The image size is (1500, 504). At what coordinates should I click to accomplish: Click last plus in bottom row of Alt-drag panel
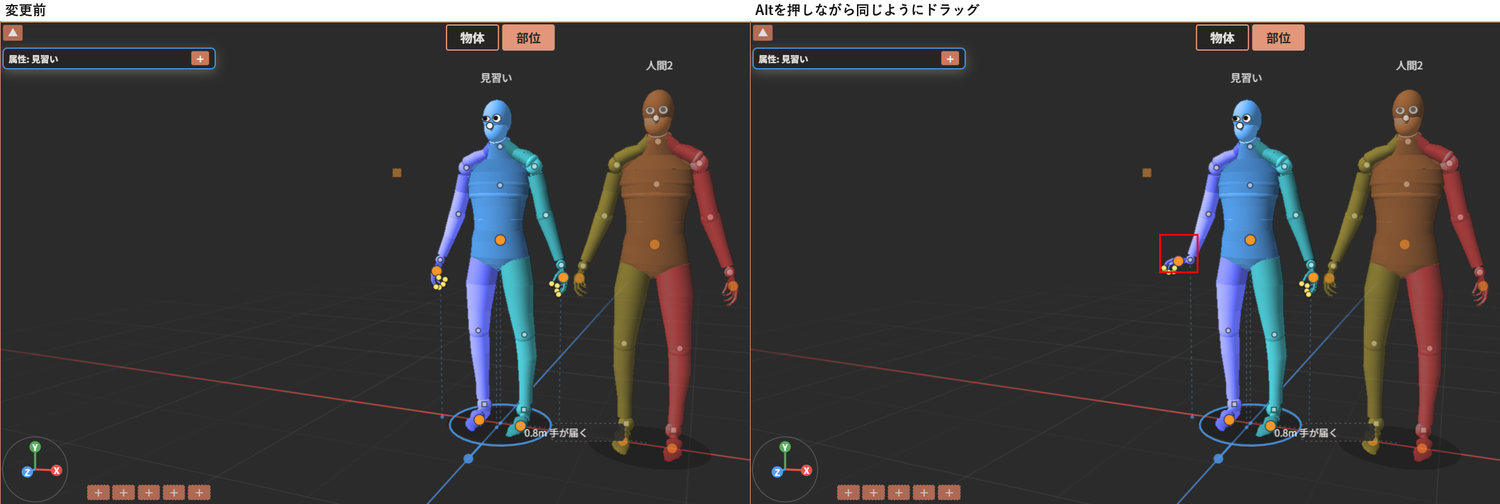(949, 492)
